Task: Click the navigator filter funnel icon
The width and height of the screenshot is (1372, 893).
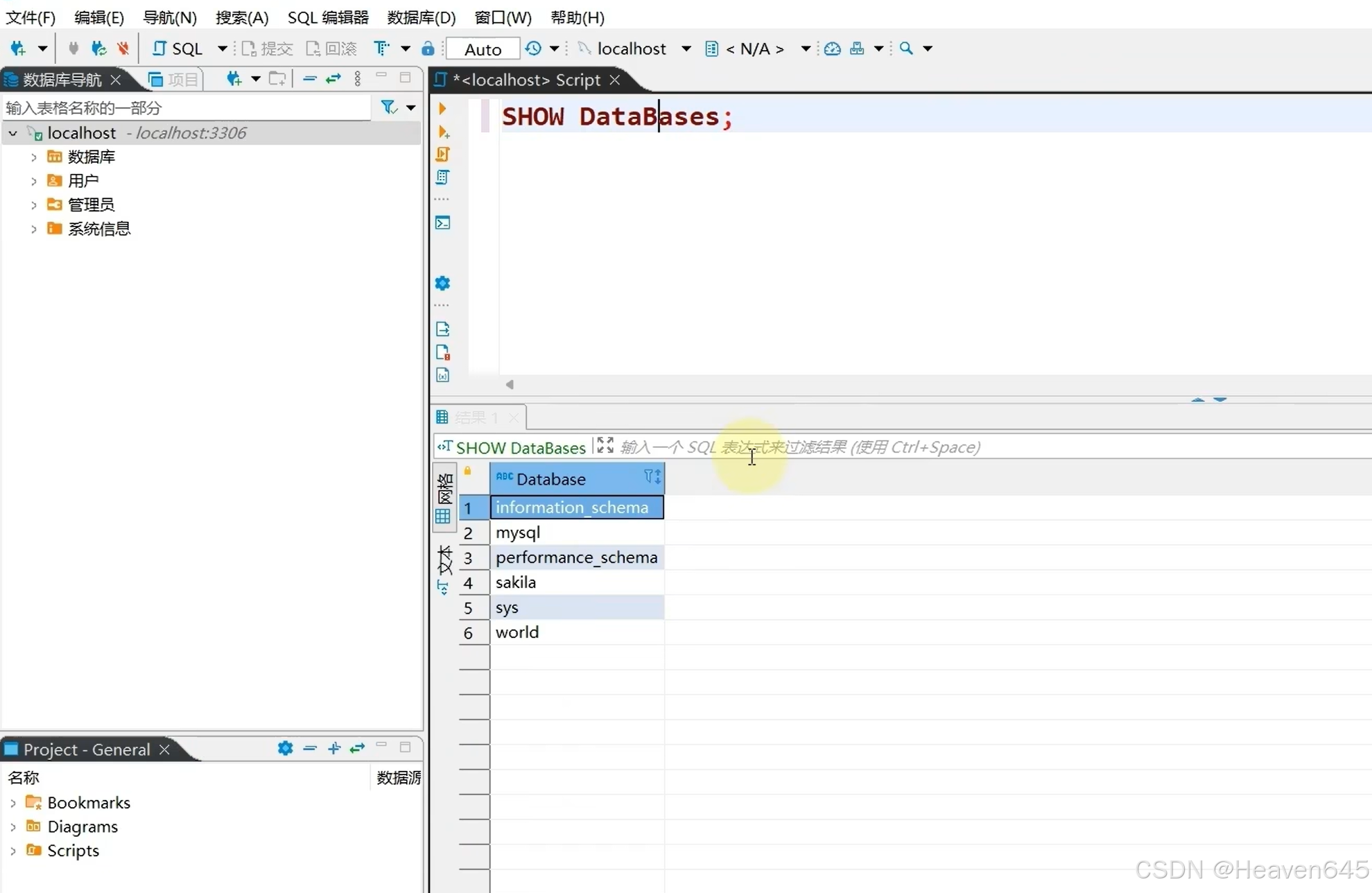Action: [389, 107]
